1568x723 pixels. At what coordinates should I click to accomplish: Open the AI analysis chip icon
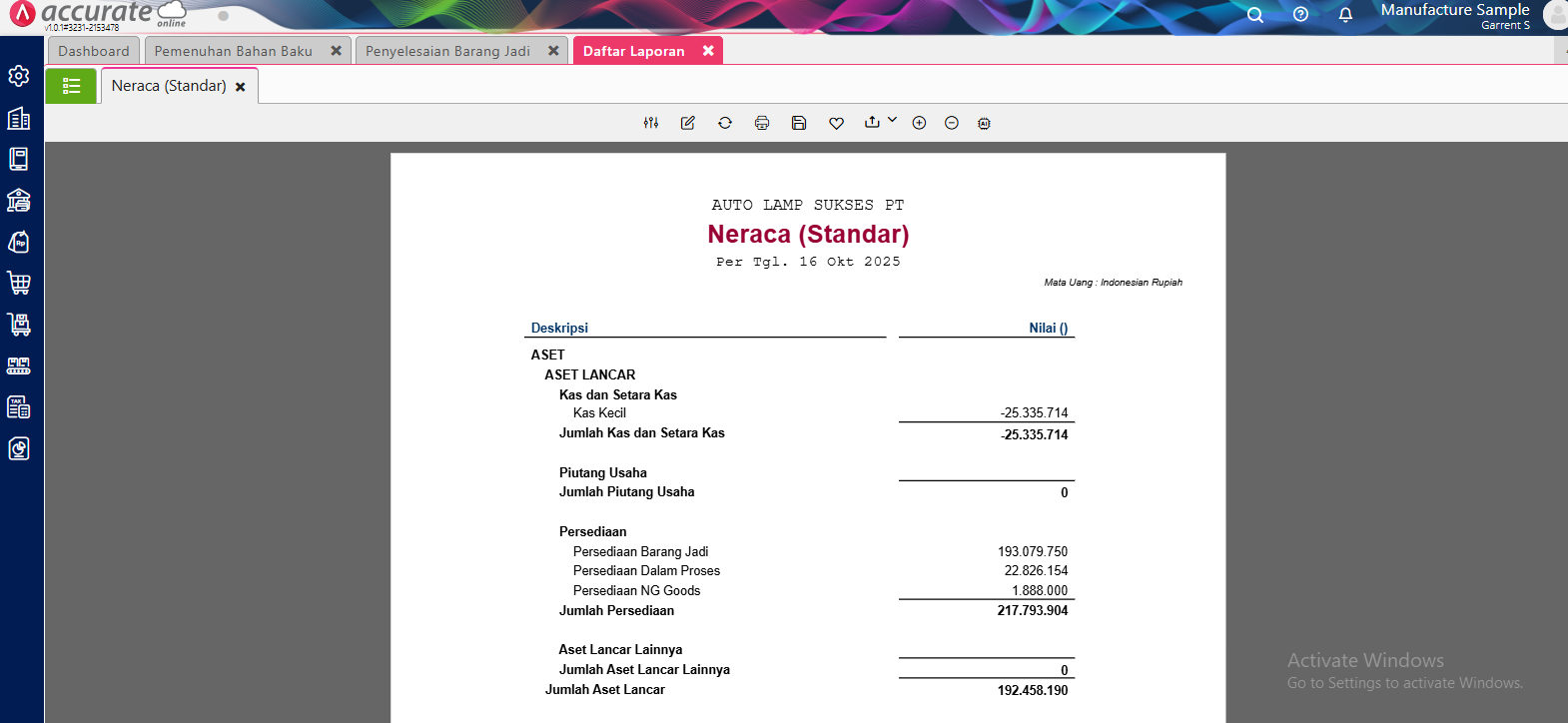(984, 123)
